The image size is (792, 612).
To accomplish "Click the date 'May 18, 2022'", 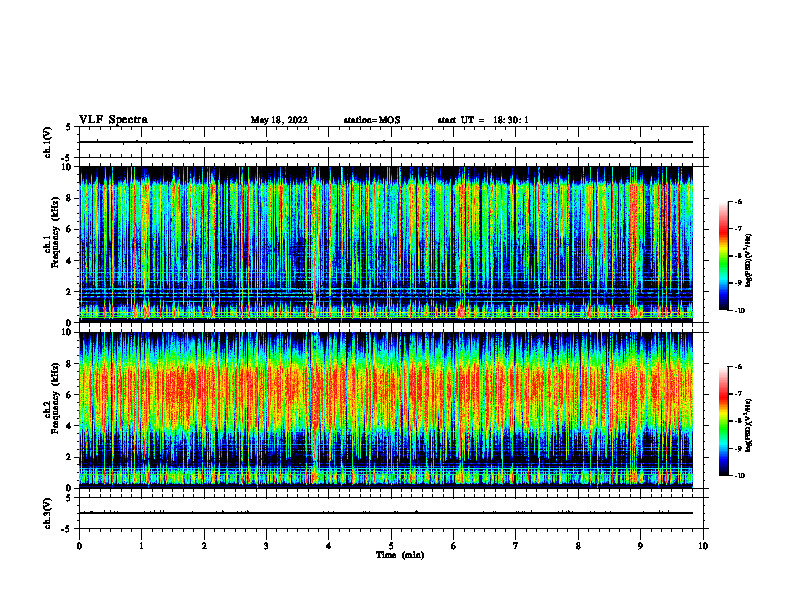I will pos(279,120).
